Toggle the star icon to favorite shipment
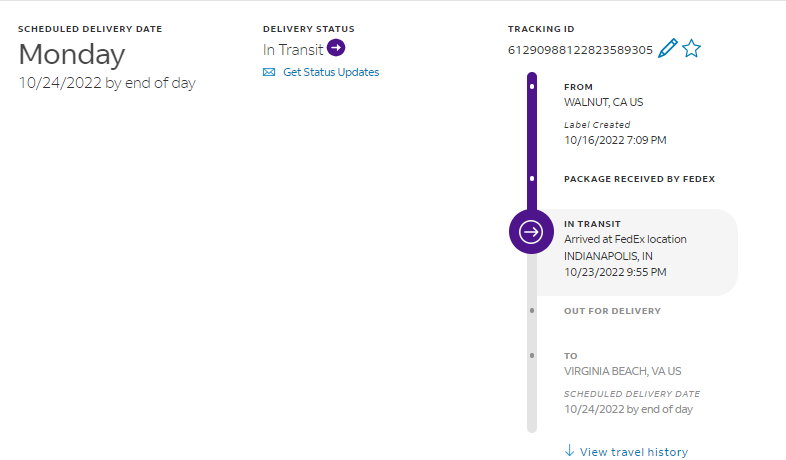786x460 pixels. pos(692,49)
